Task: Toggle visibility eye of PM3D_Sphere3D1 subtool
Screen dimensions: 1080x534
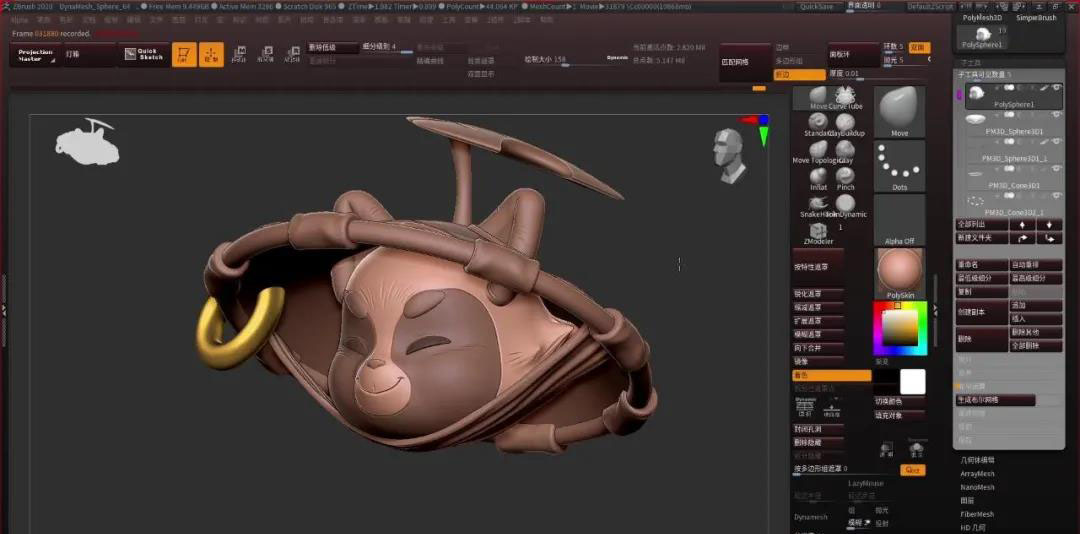Action: coord(1055,114)
